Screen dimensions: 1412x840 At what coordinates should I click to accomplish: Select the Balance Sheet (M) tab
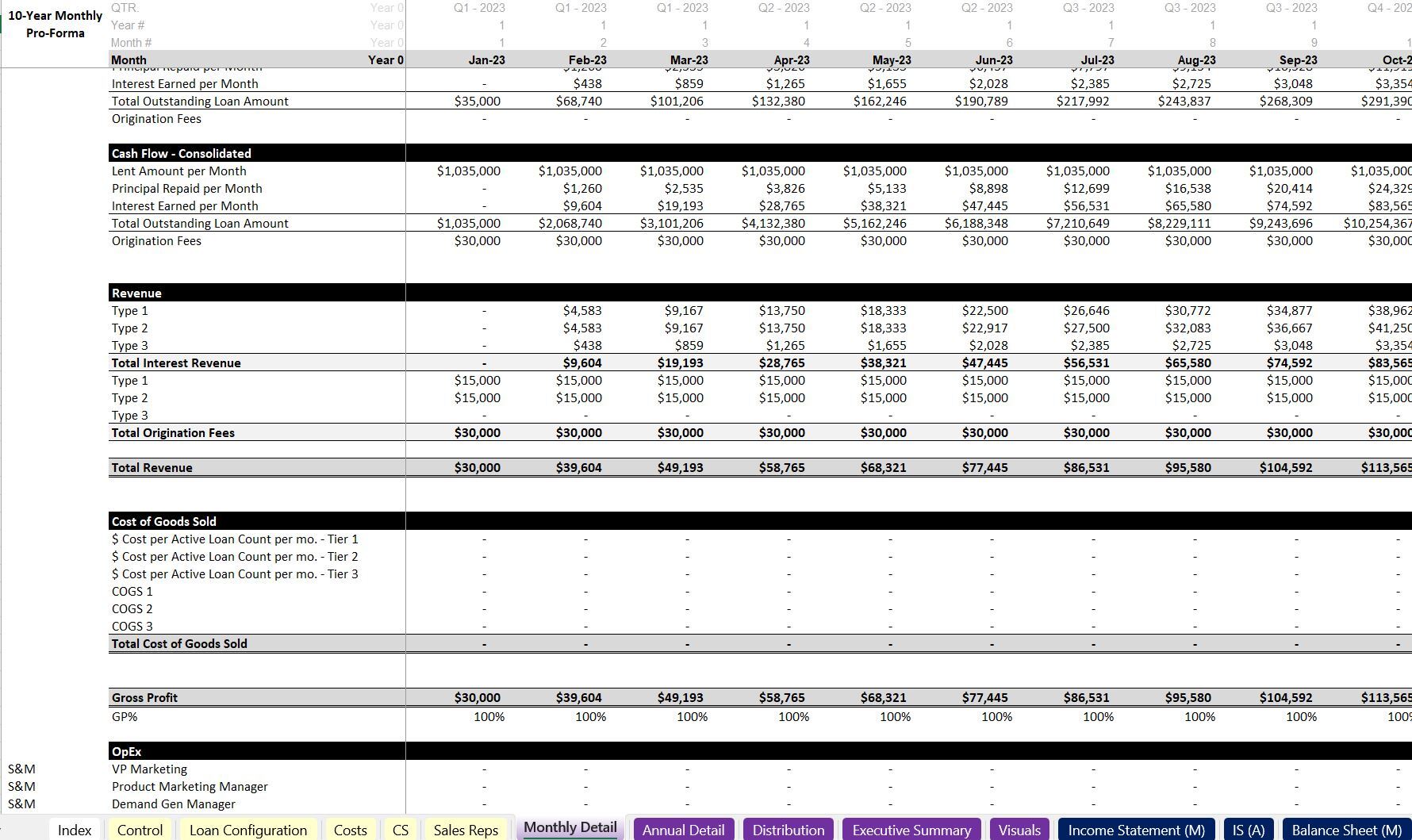[1346, 830]
